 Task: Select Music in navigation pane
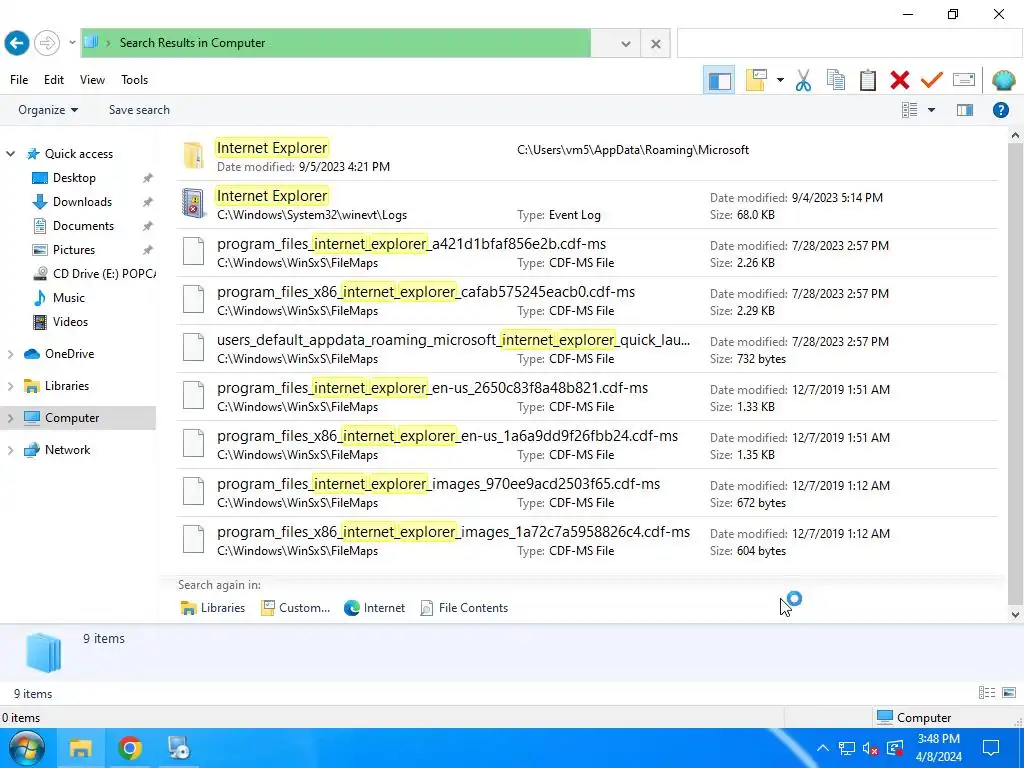tap(69, 298)
